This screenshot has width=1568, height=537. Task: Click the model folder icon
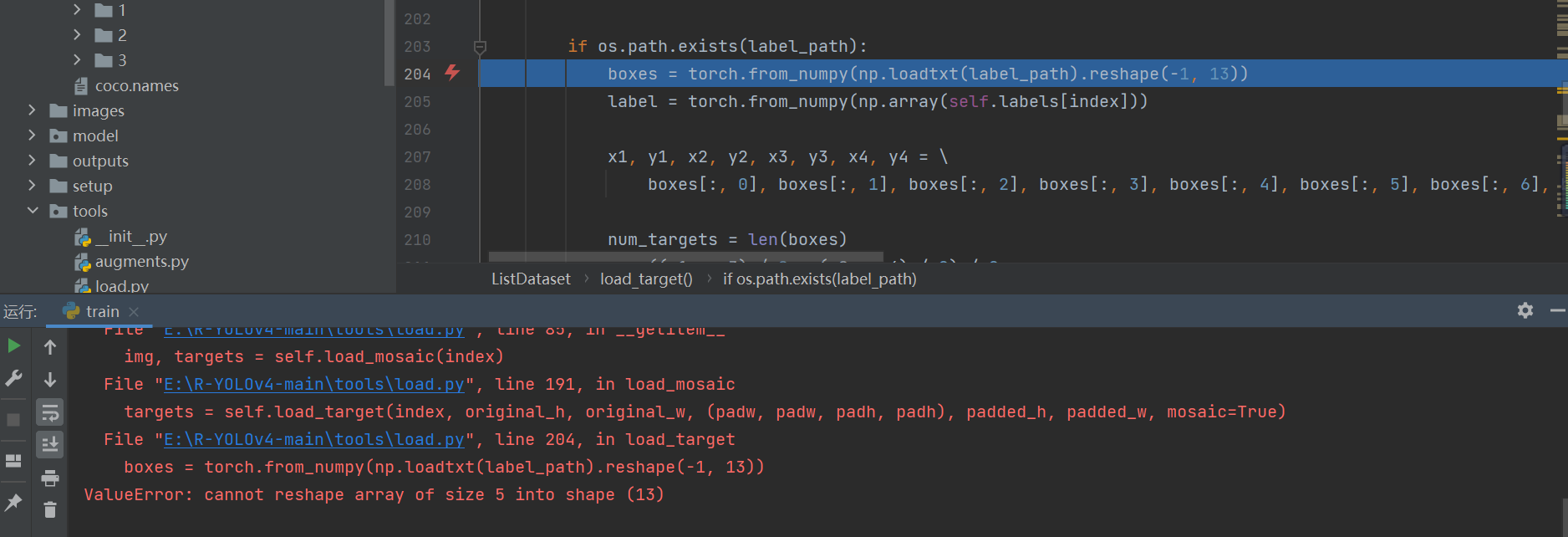point(58,136)
